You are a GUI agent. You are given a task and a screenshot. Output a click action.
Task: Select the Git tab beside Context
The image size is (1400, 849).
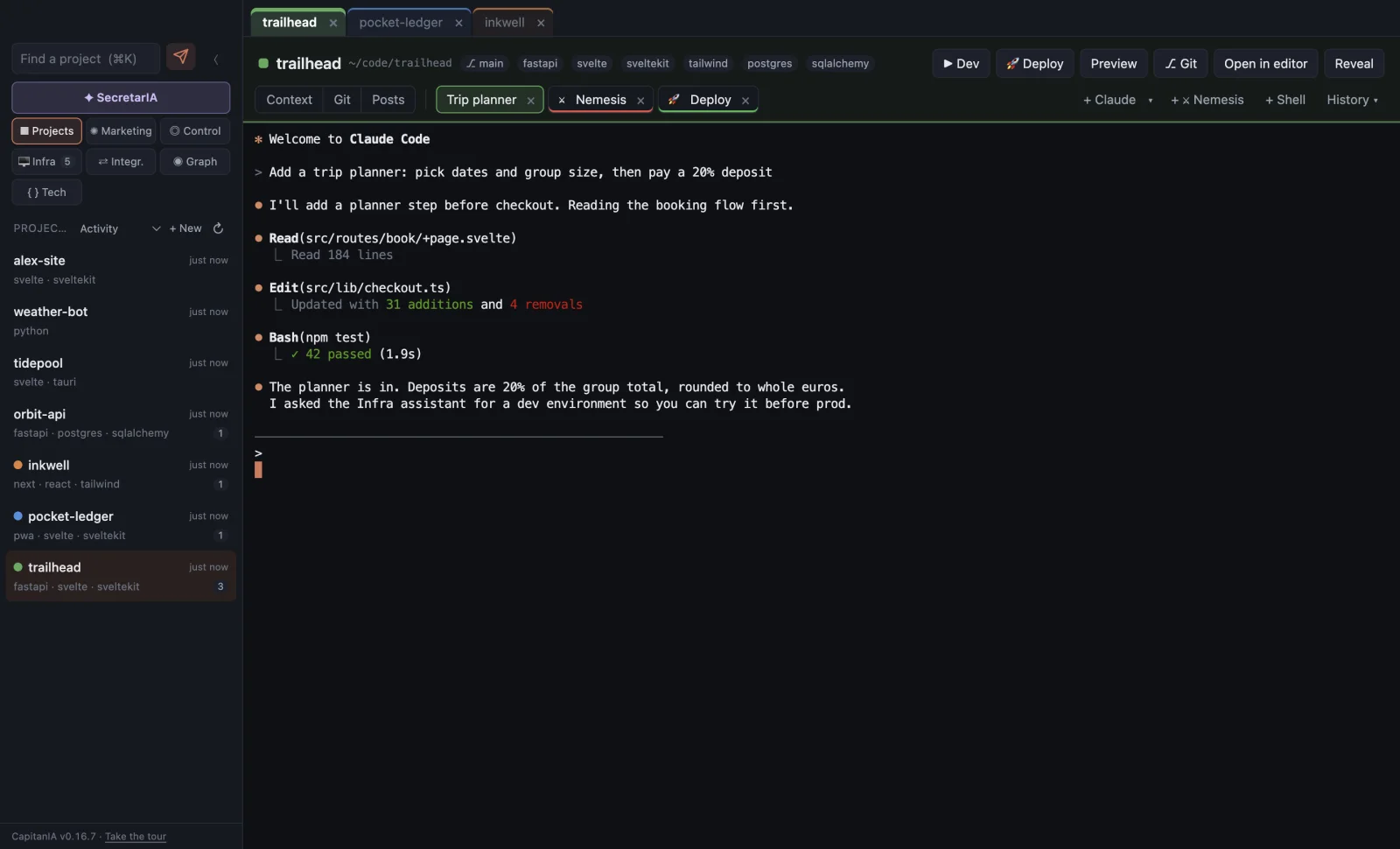(342, 100)
